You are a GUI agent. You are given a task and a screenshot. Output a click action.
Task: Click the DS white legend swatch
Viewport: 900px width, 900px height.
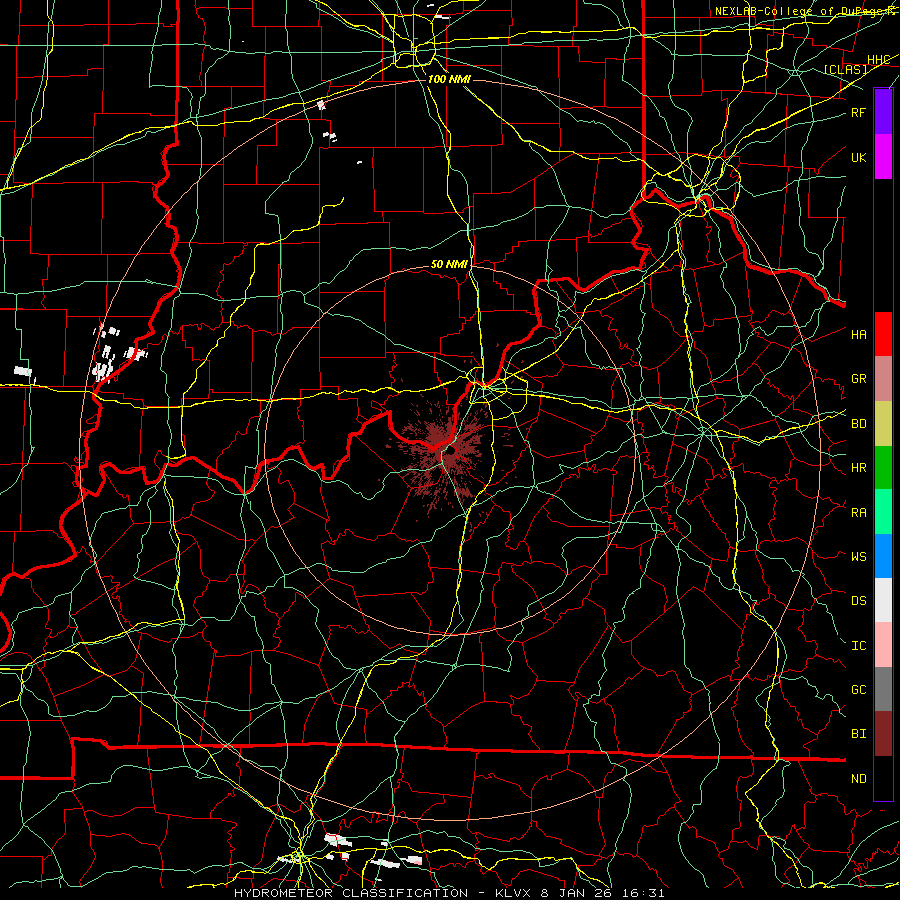pos(883,600)
